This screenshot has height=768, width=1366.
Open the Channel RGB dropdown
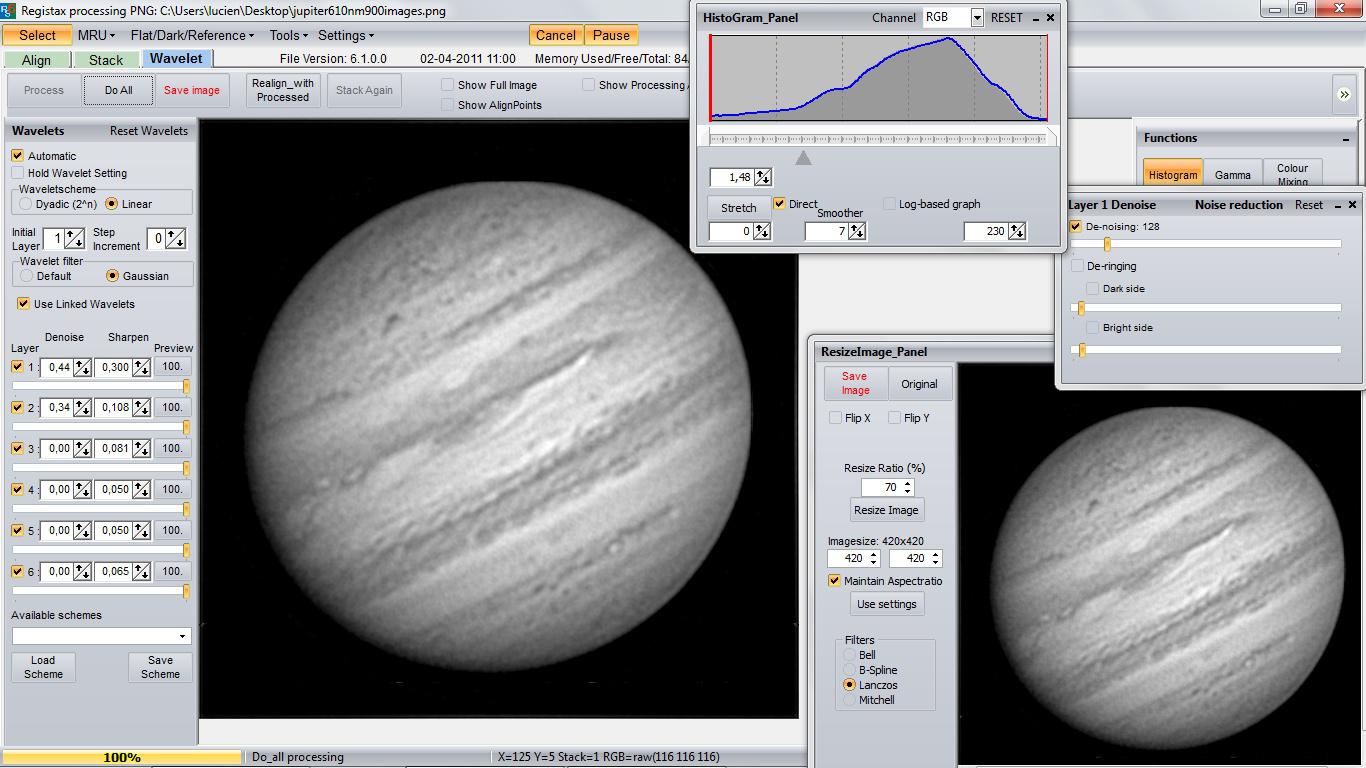coord(977,17)
